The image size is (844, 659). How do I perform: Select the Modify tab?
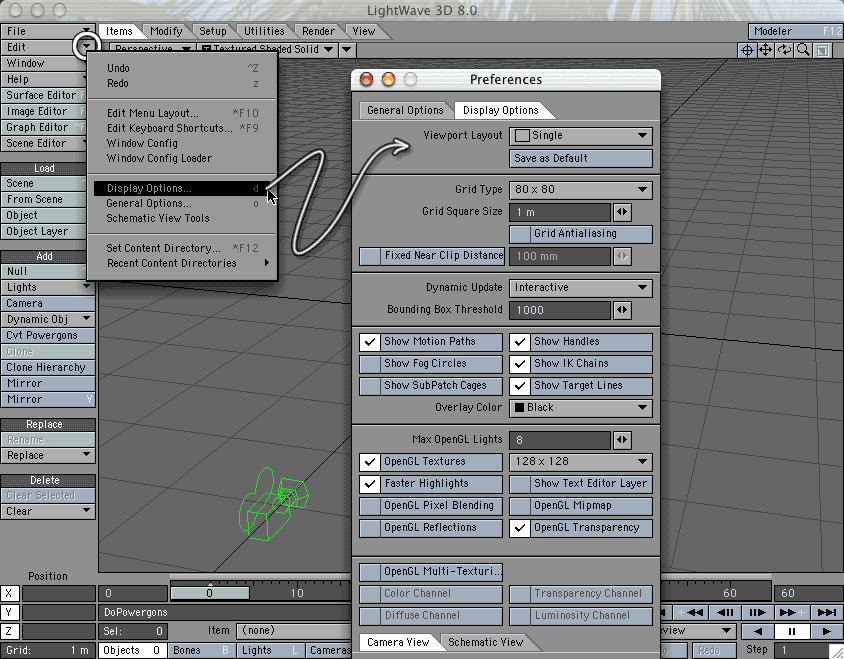(x=166, y=31)
